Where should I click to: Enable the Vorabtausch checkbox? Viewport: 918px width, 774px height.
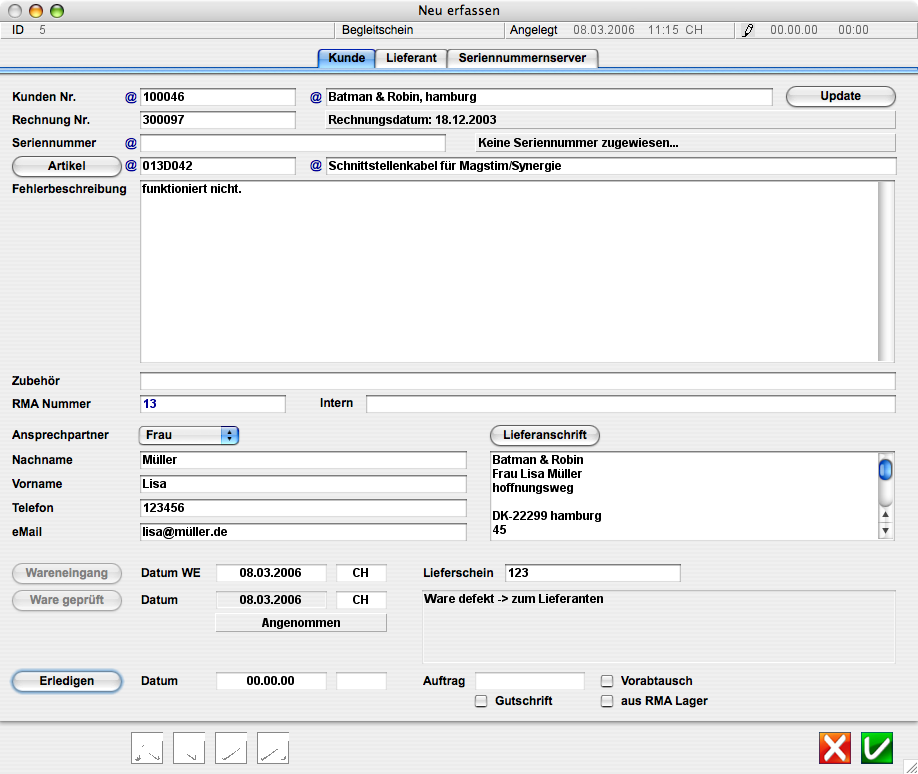pyautogui.click(x=607, y=681)
